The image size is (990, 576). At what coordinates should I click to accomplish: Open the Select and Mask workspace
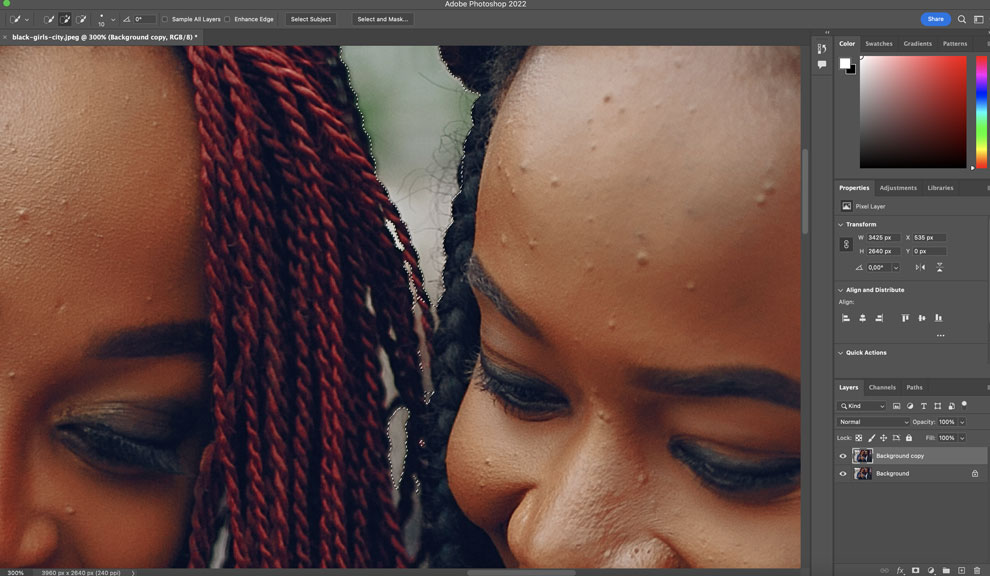(381, 18)
